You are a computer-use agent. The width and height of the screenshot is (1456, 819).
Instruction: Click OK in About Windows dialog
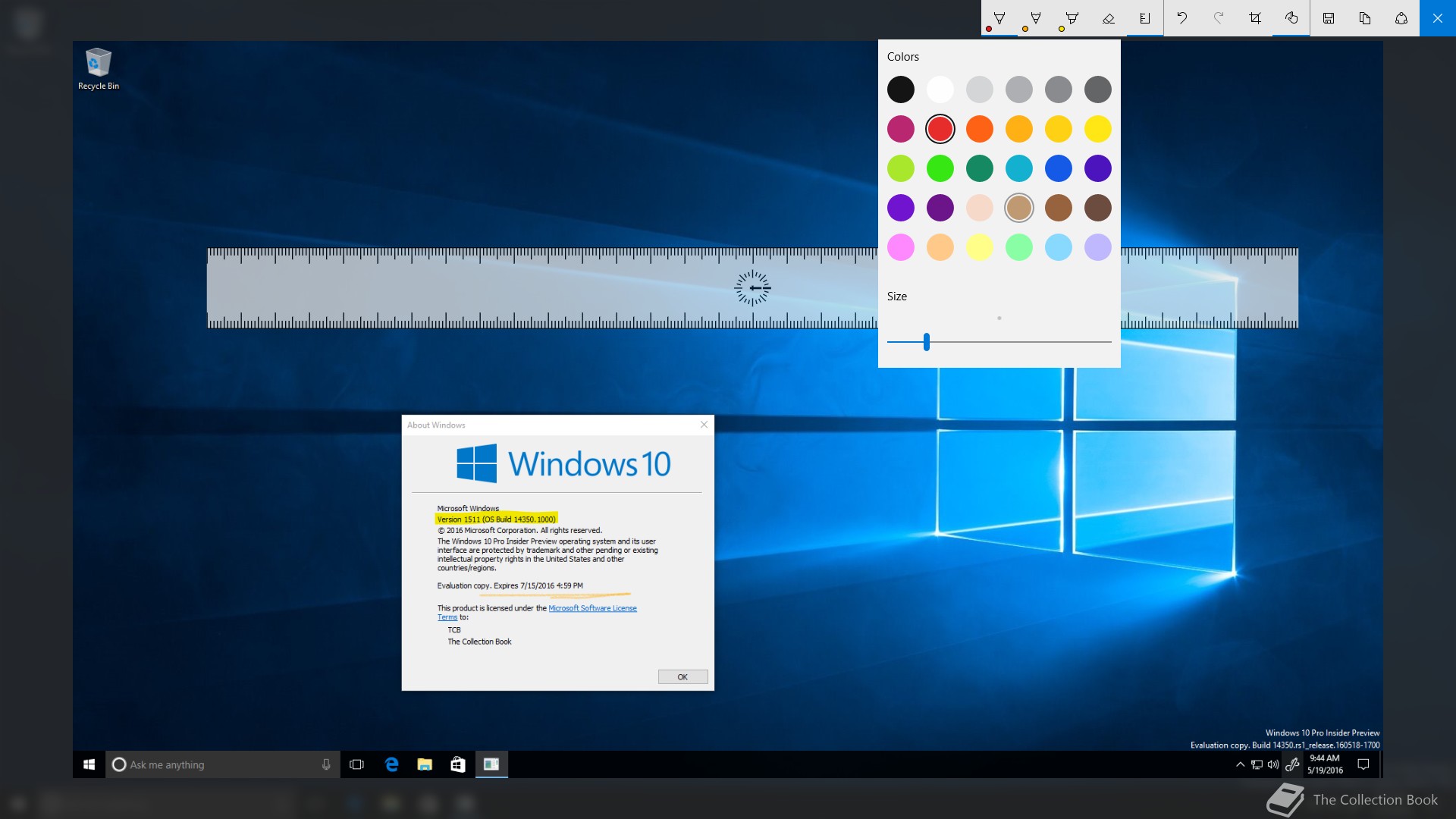click(682, 677)
